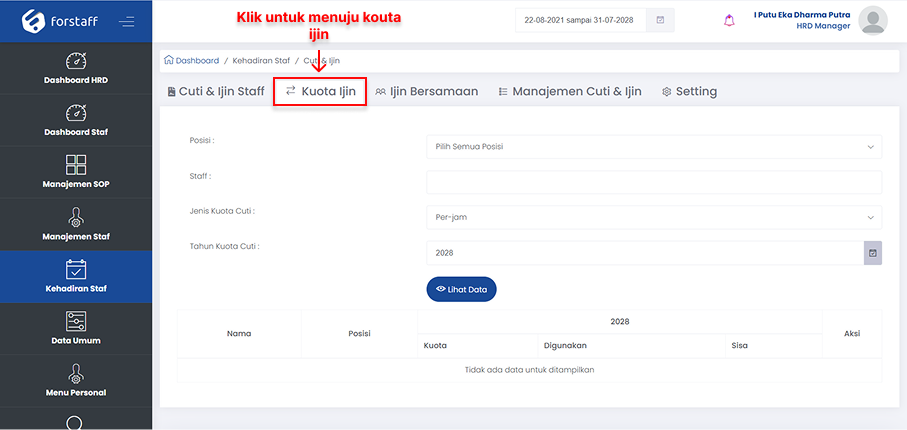Click the Aksi column header

(x=852, y=334)
